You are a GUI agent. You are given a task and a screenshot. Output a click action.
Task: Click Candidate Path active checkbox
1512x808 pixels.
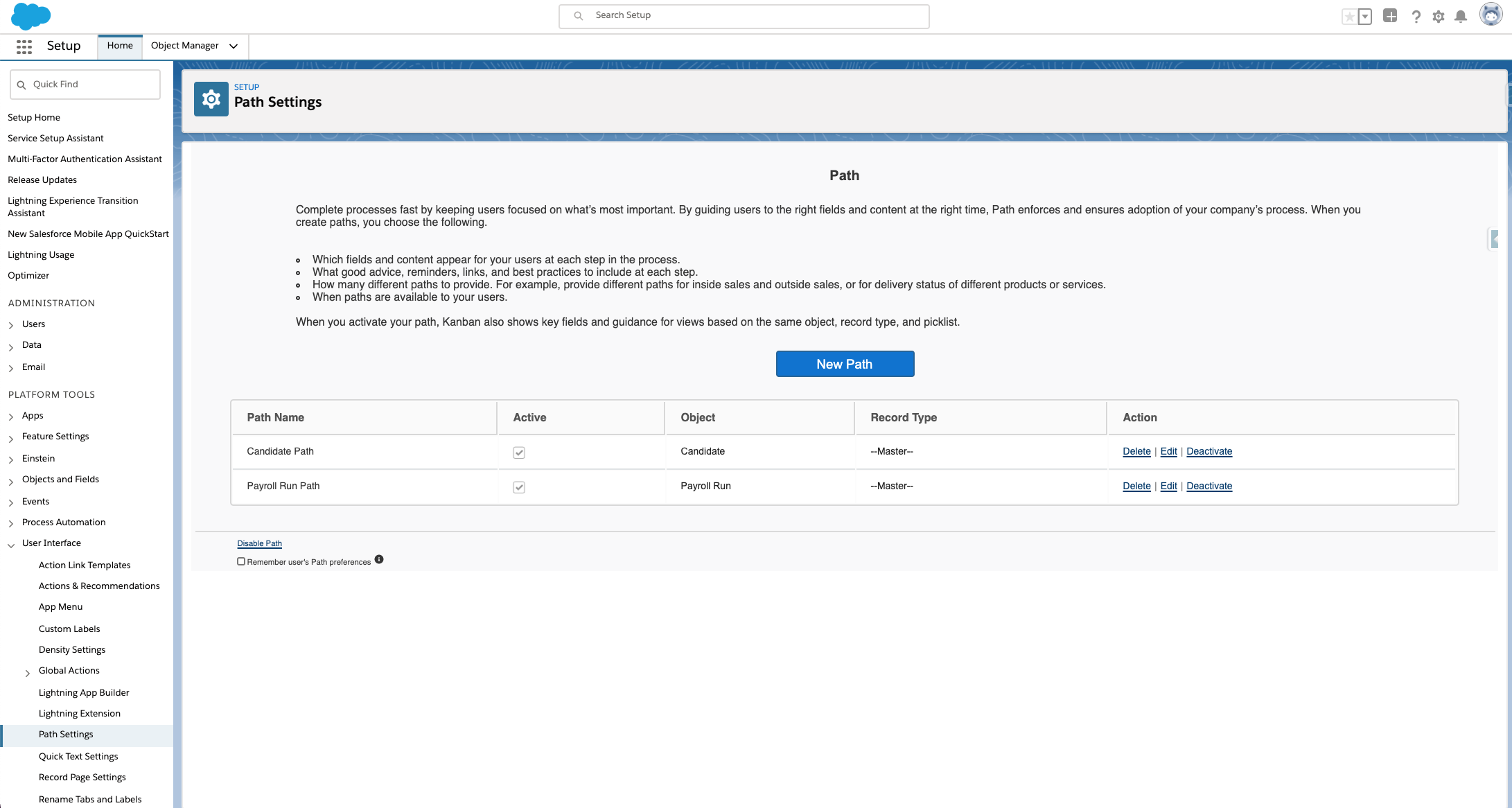pyautogui.click(x=519, y=453)
